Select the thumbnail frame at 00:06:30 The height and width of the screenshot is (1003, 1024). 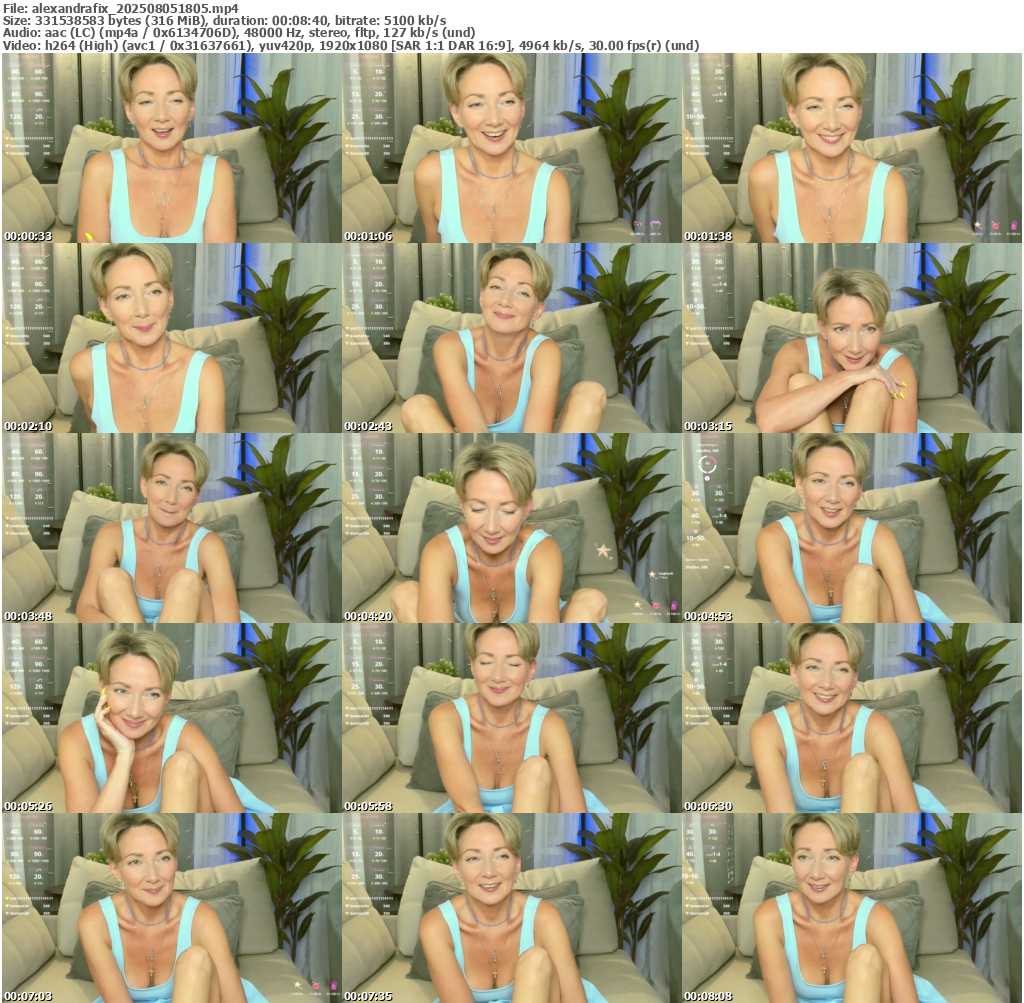click(852, 718)
